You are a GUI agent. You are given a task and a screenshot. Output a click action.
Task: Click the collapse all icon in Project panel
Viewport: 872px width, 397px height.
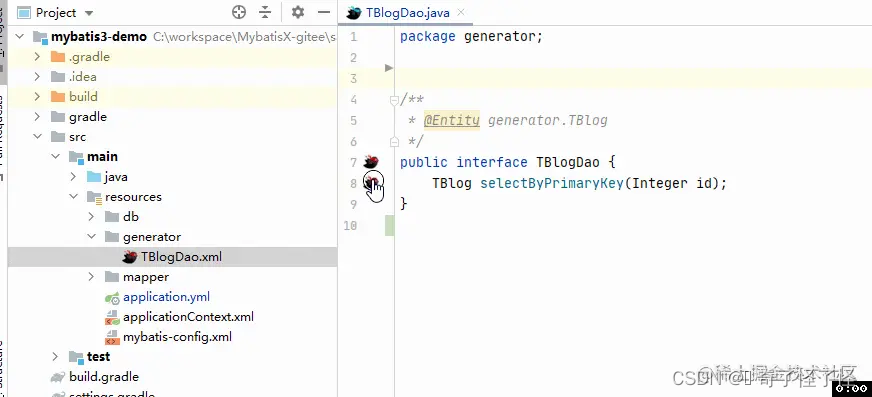(265, 12)
